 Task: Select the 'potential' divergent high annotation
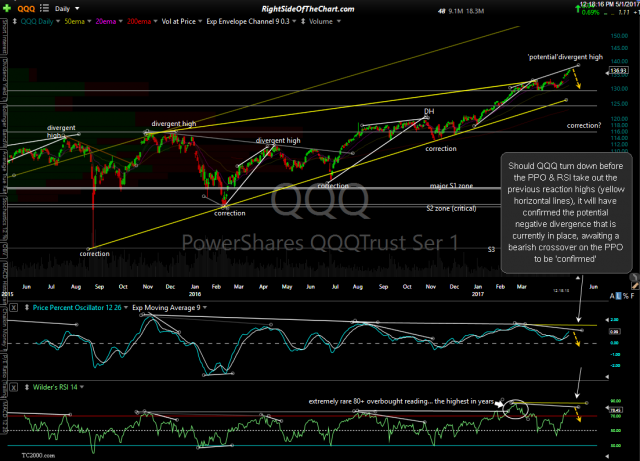[x=565, y=57]
